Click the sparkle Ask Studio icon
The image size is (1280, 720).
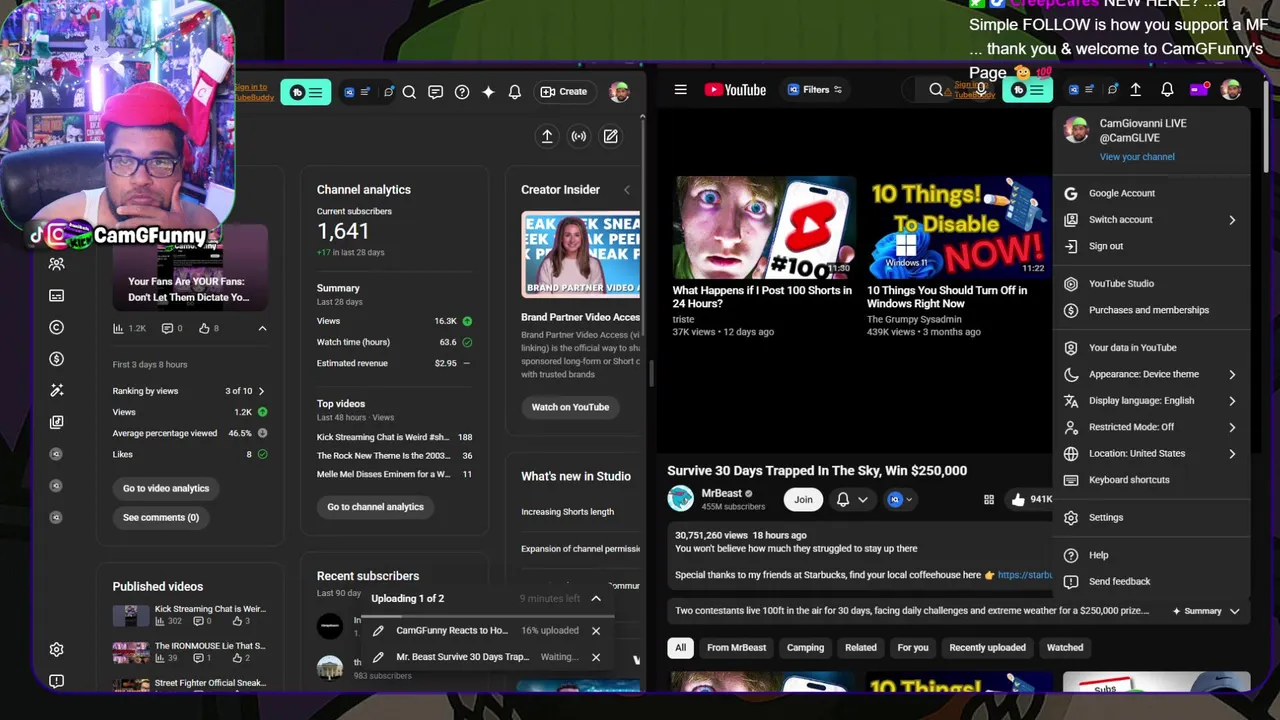pos(488,92)
